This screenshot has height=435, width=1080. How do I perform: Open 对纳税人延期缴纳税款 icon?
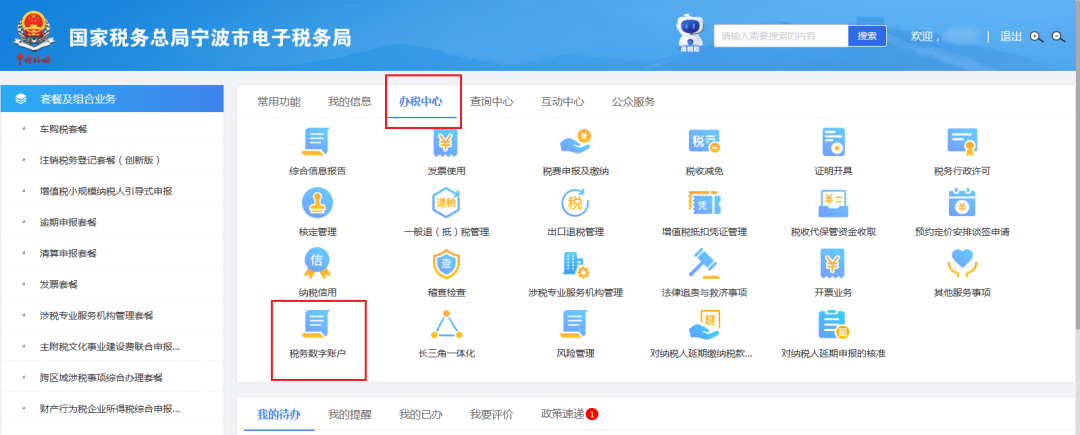(x=704, y=325)
